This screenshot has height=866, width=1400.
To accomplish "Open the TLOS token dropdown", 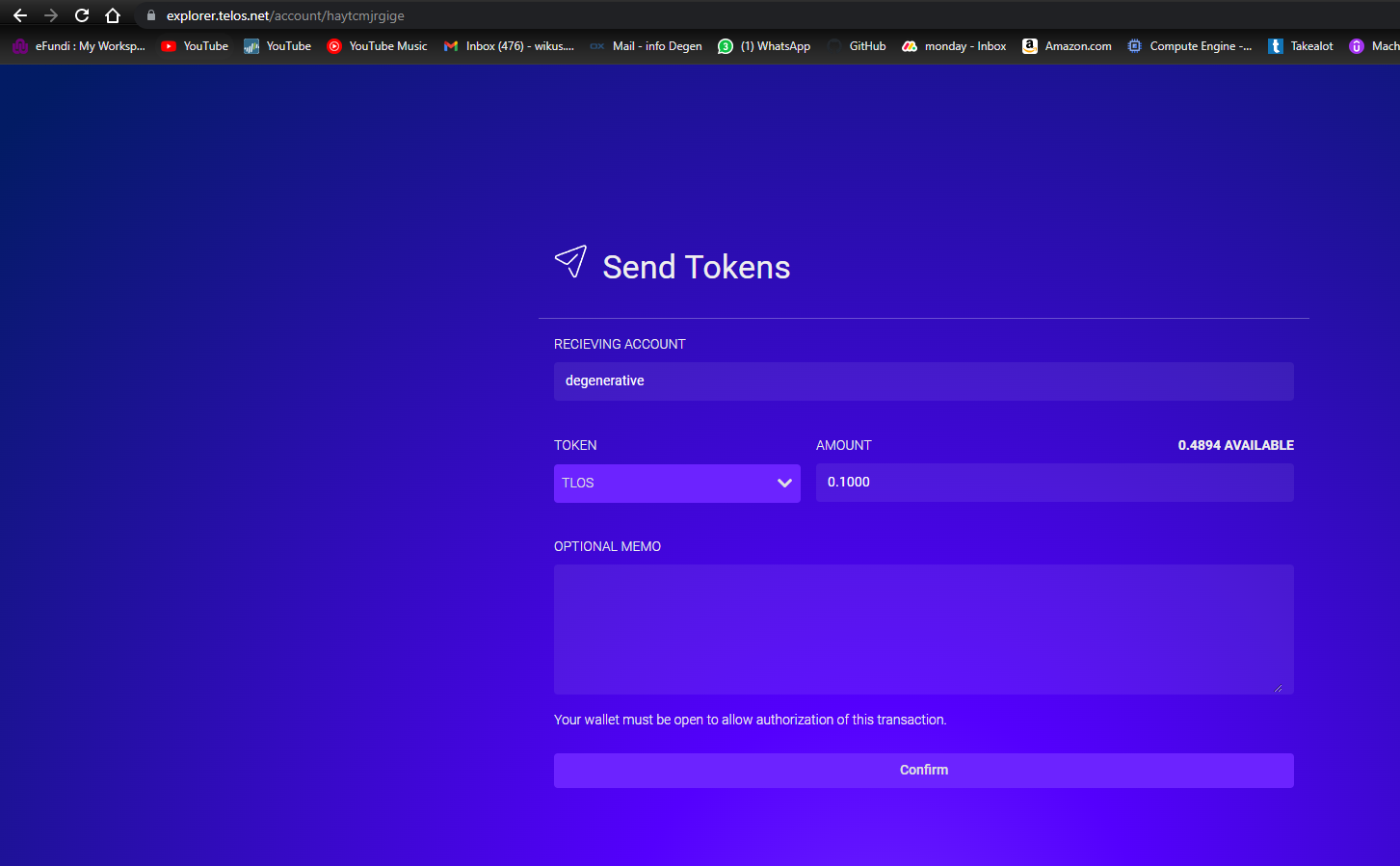I will 676,483.
